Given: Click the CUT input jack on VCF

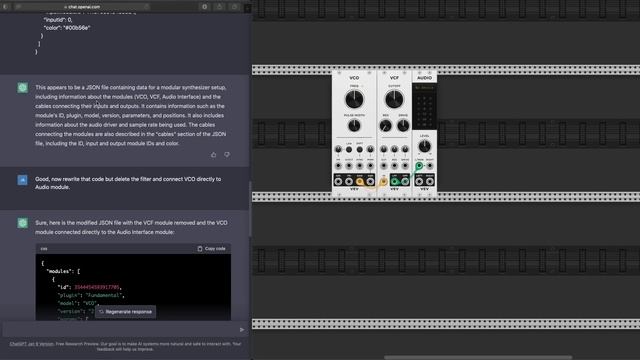Looking at the screenshot, I should (x=384, y=166).
